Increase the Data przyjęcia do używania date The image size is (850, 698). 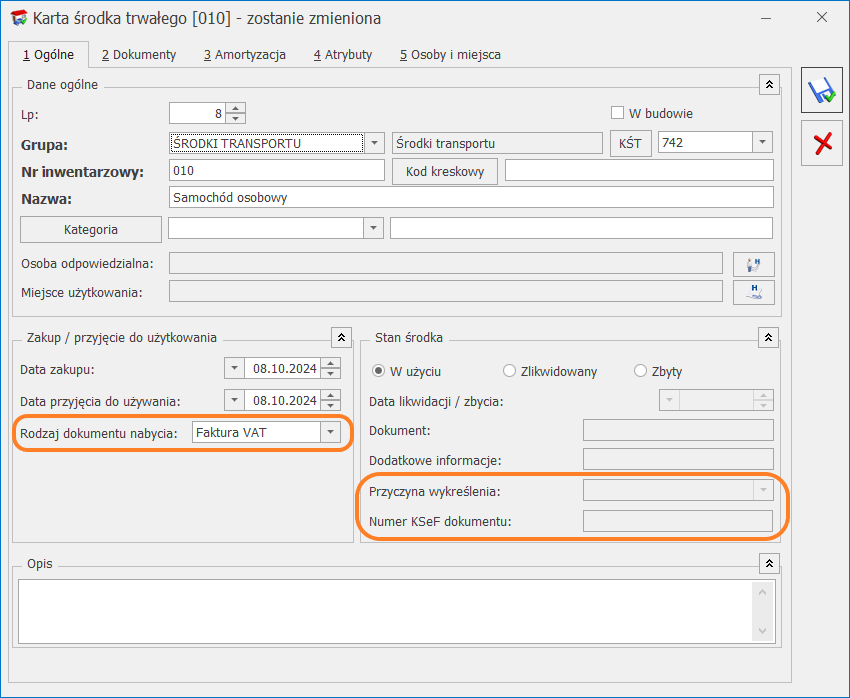(331, 396)
